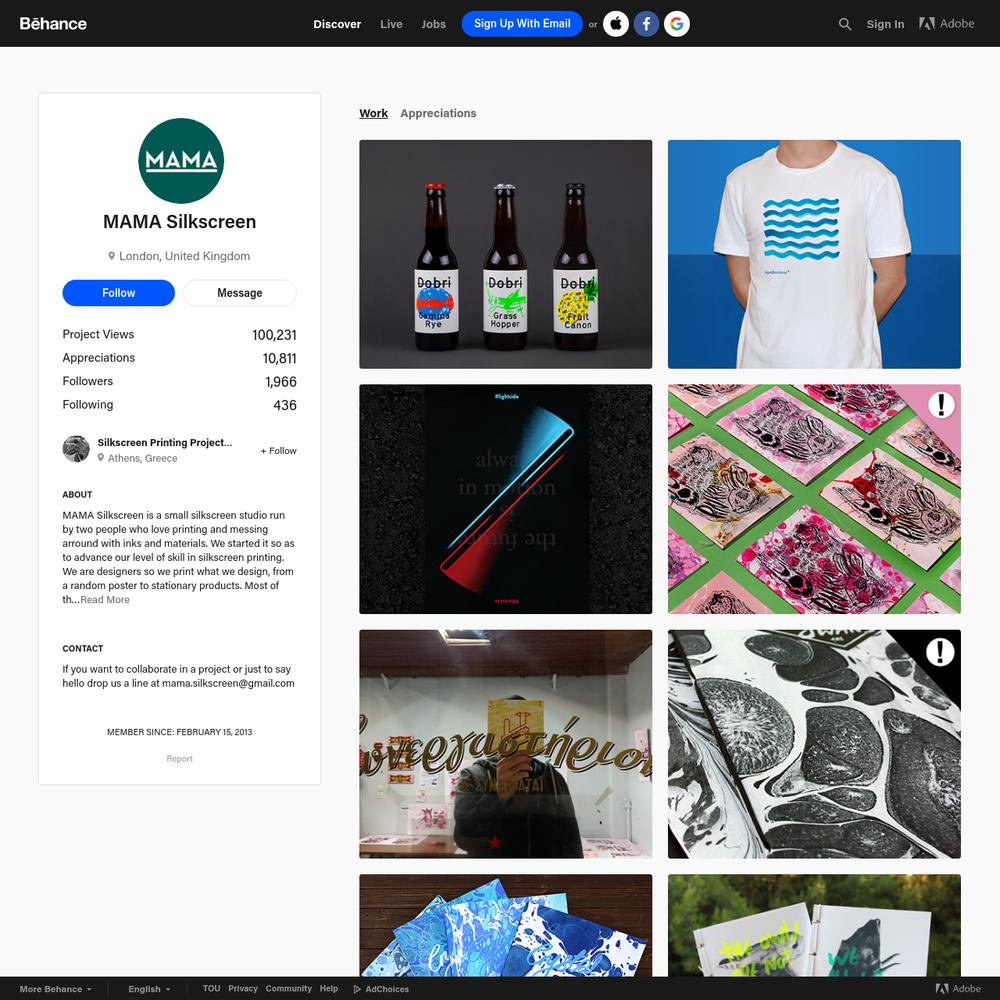Open Silkscreen Printing Project team avatar
The image size is (1000, 1000).
pyautogui.click(x=76, y=449)
